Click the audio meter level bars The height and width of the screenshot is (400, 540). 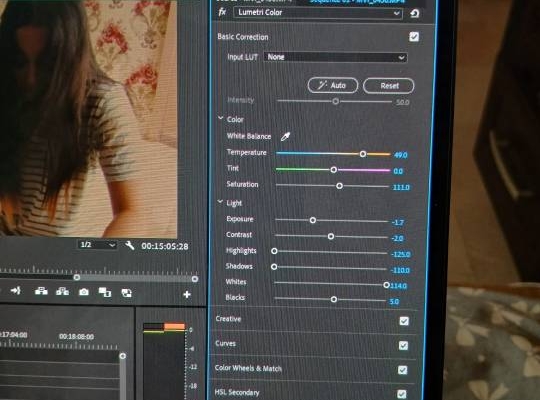[164, 361]
